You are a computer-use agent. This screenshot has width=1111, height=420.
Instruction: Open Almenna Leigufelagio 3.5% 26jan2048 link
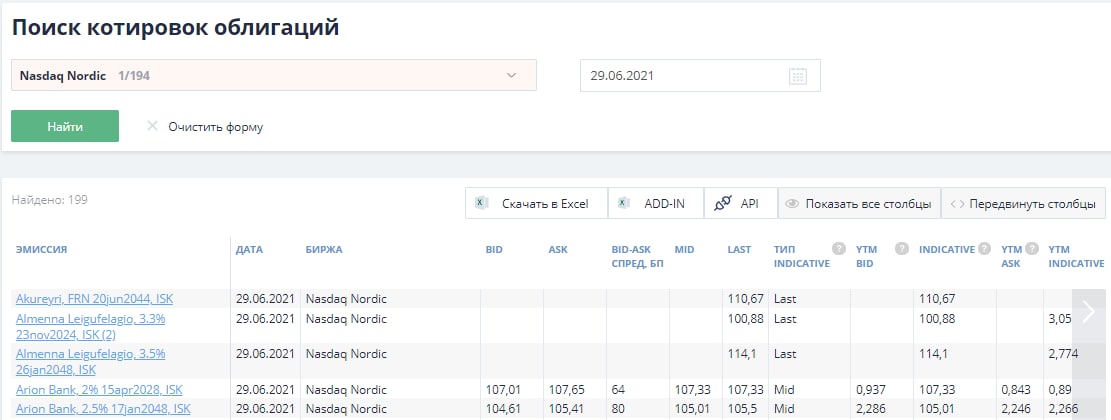click(x=91, y=361)
